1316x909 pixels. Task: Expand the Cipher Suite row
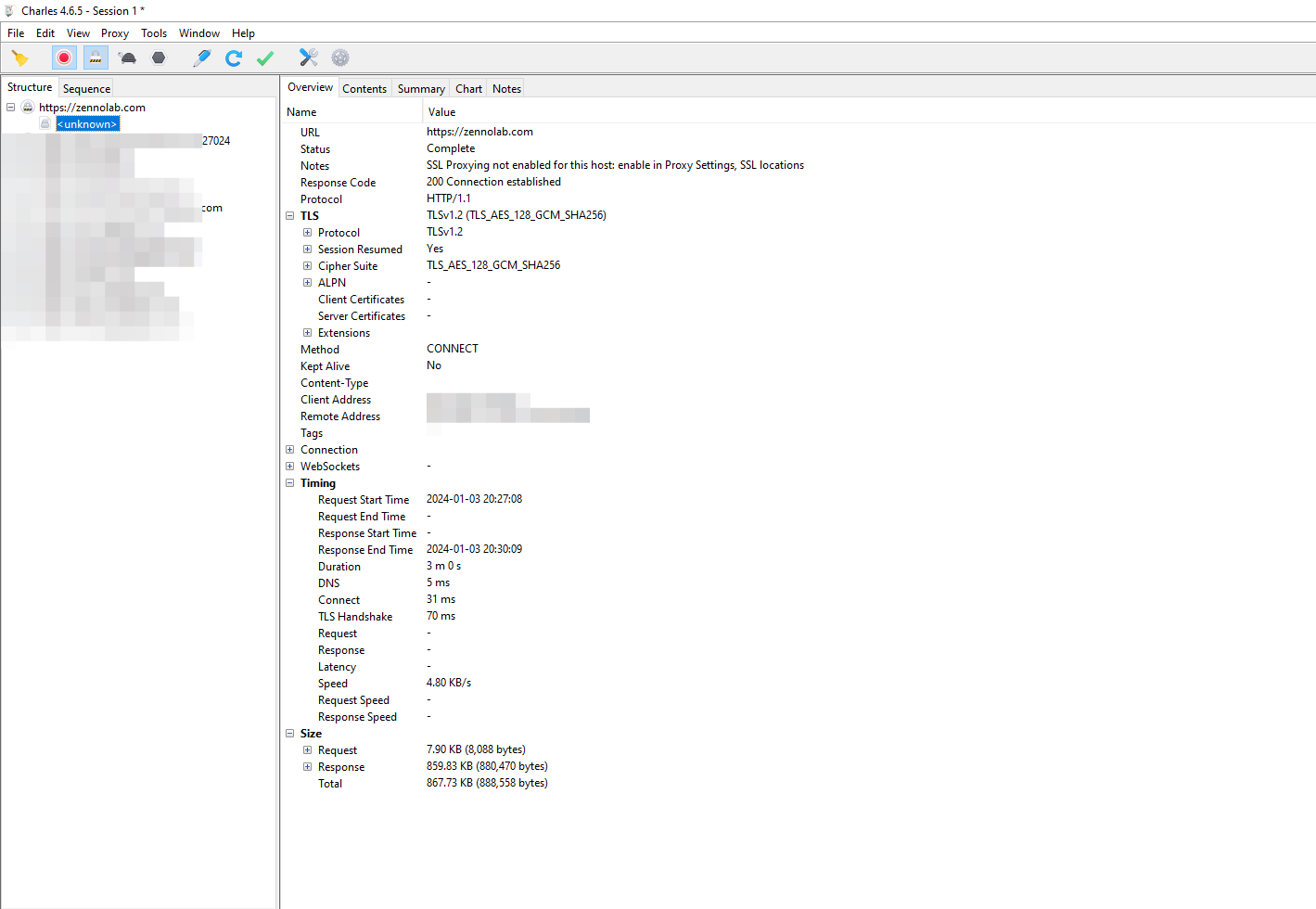[307, 266]
